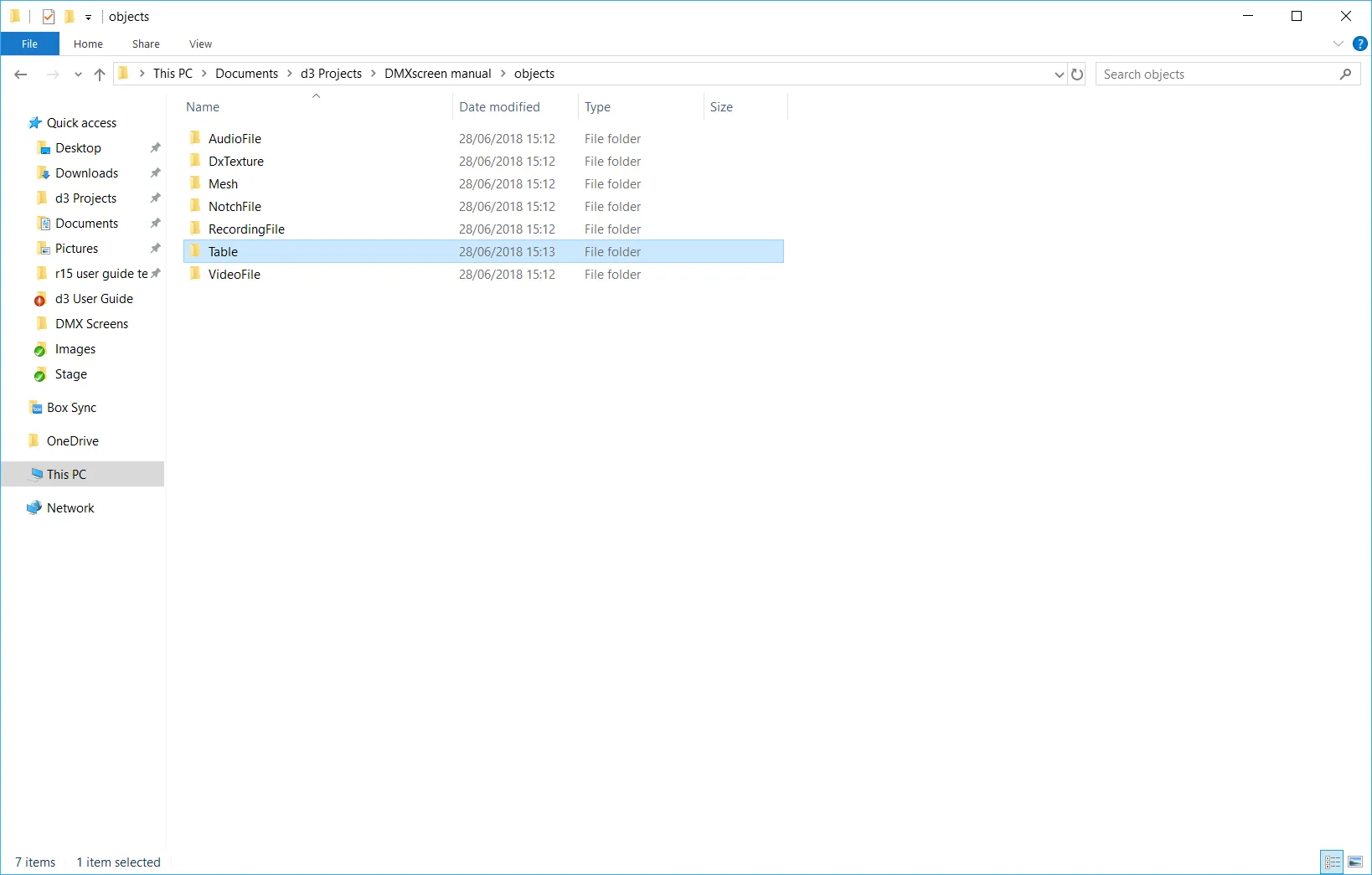Open the File menu
Image resolution: width=1372 pixels, height=875 pixels.
pos(29,44)
